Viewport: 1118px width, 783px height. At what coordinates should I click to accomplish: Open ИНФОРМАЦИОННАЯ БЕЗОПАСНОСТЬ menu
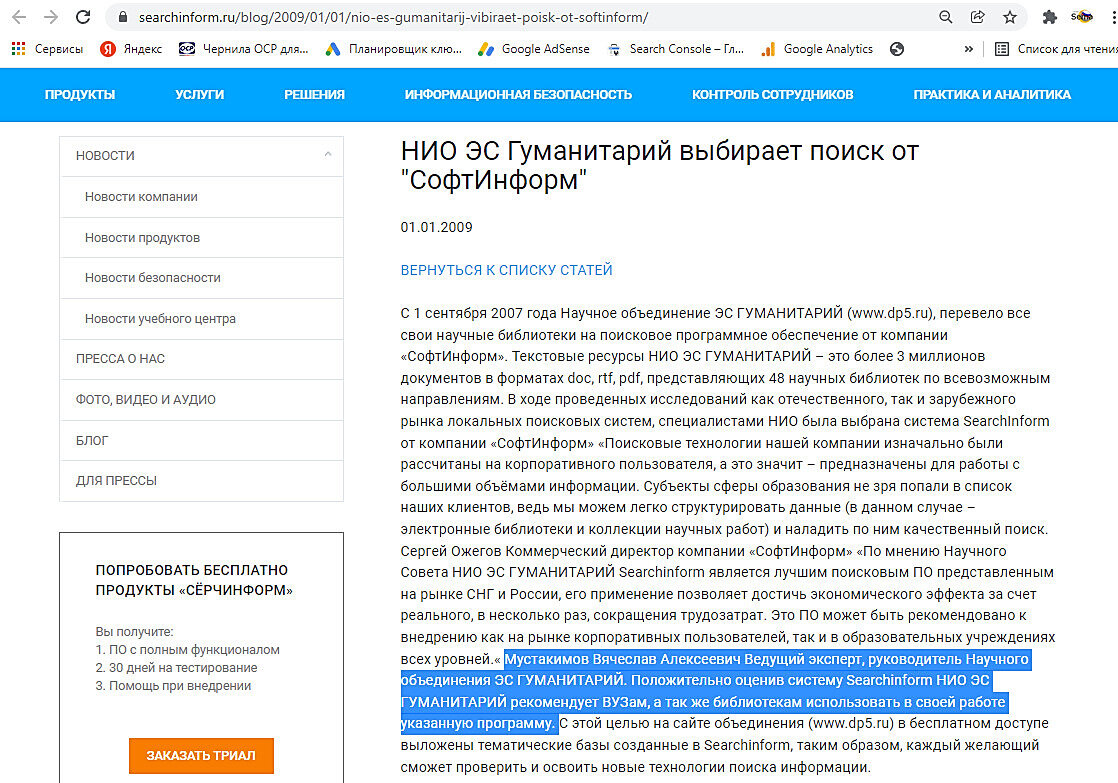coord(518,94)
